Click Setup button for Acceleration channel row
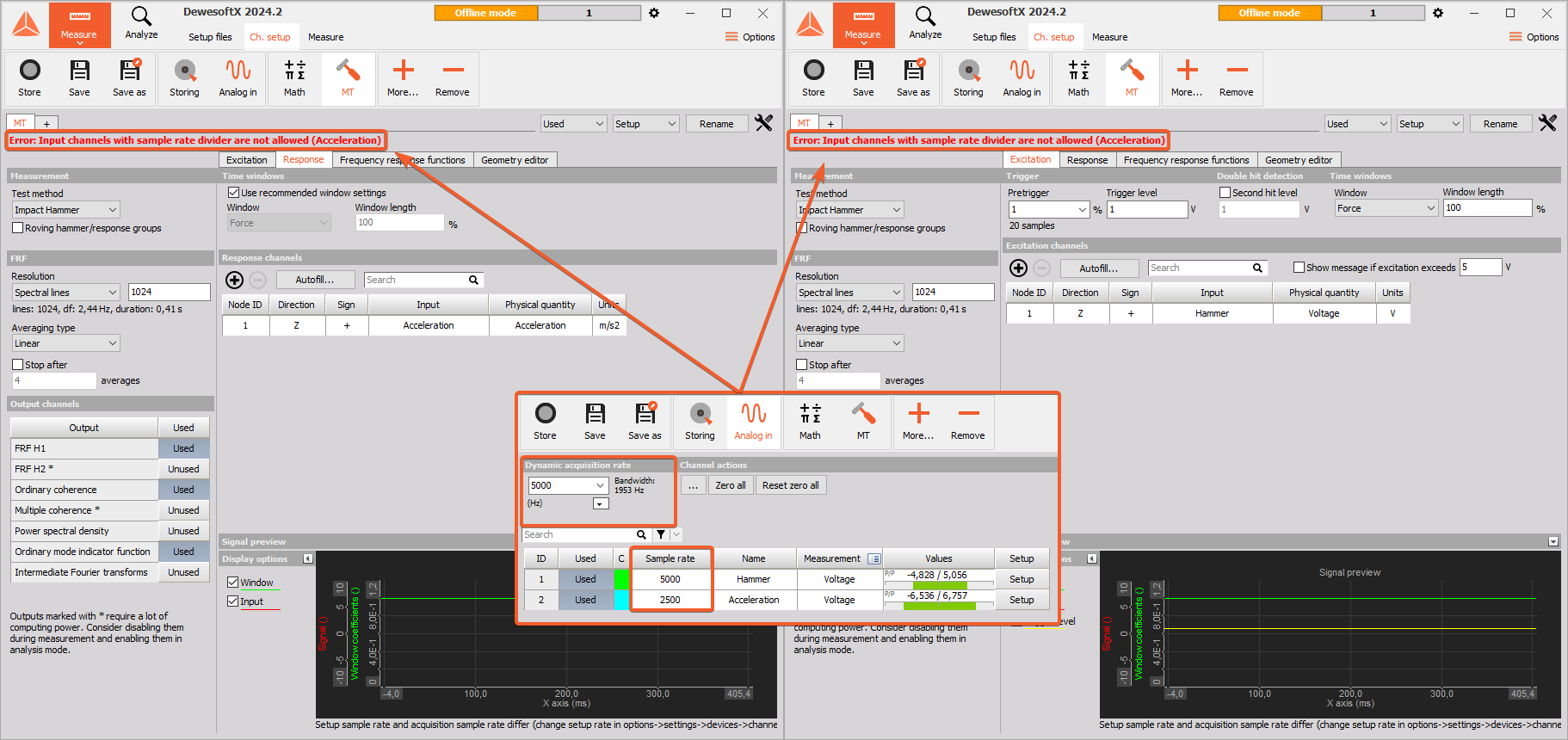This screenshot has width=1568, height=740. (1022, 600)
